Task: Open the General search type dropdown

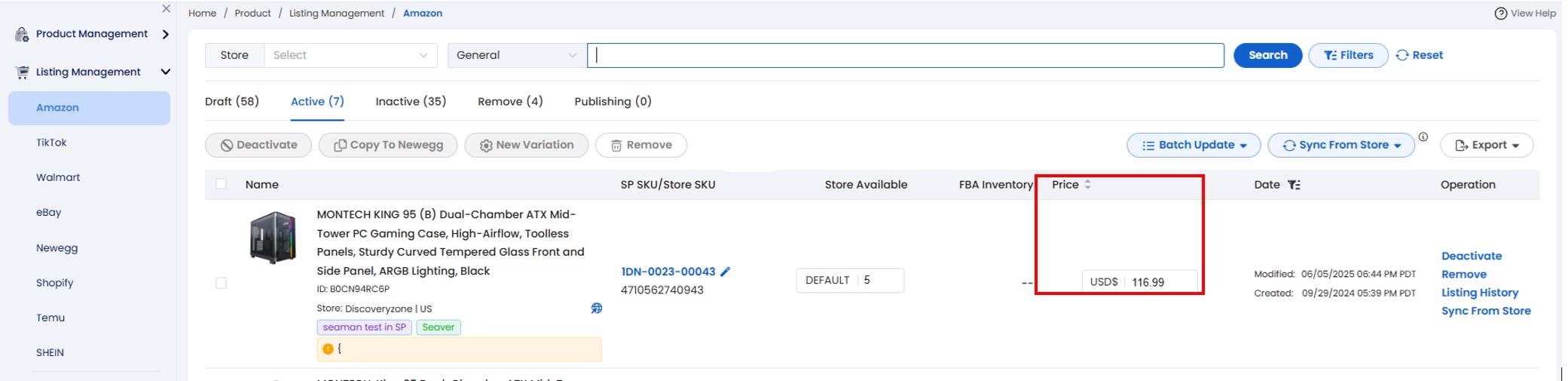Action: point(516,55)
